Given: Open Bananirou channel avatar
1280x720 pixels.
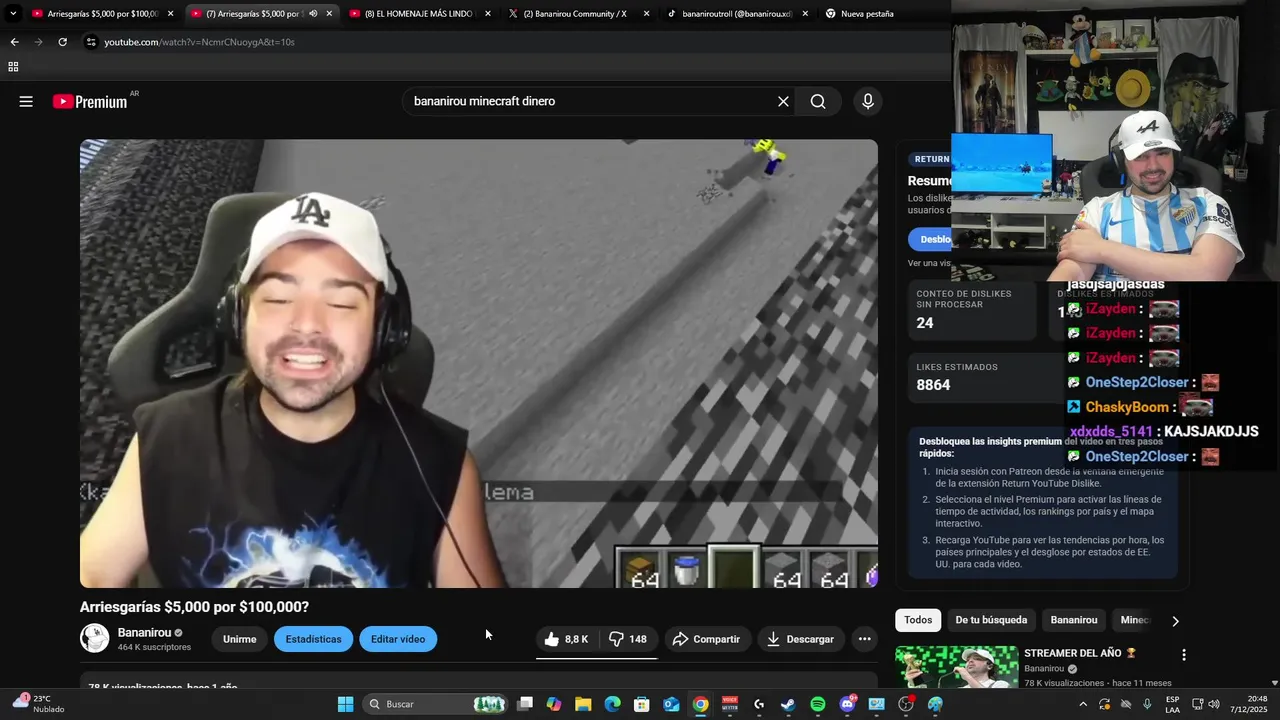Looking at the screenshot, I should pyautogui.click(x=94, y=638).
